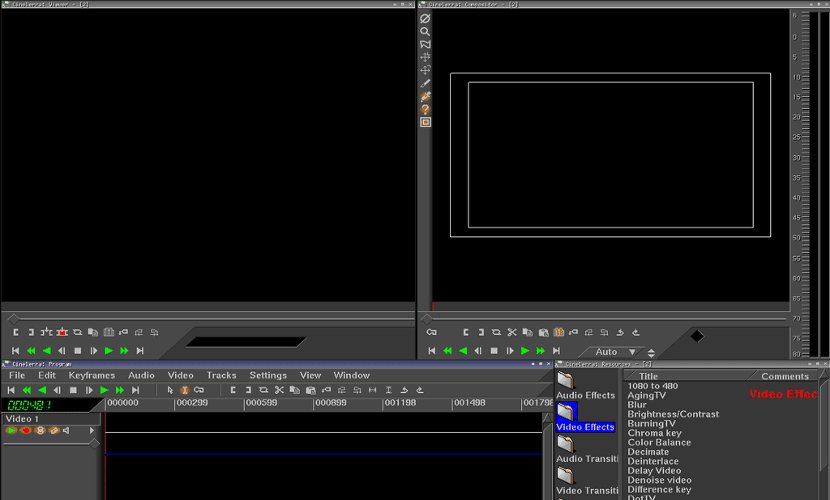This screenshot has height=500, width=830.
Task: Select the edit mask tool in Compositor
Action: click(425, 45)
